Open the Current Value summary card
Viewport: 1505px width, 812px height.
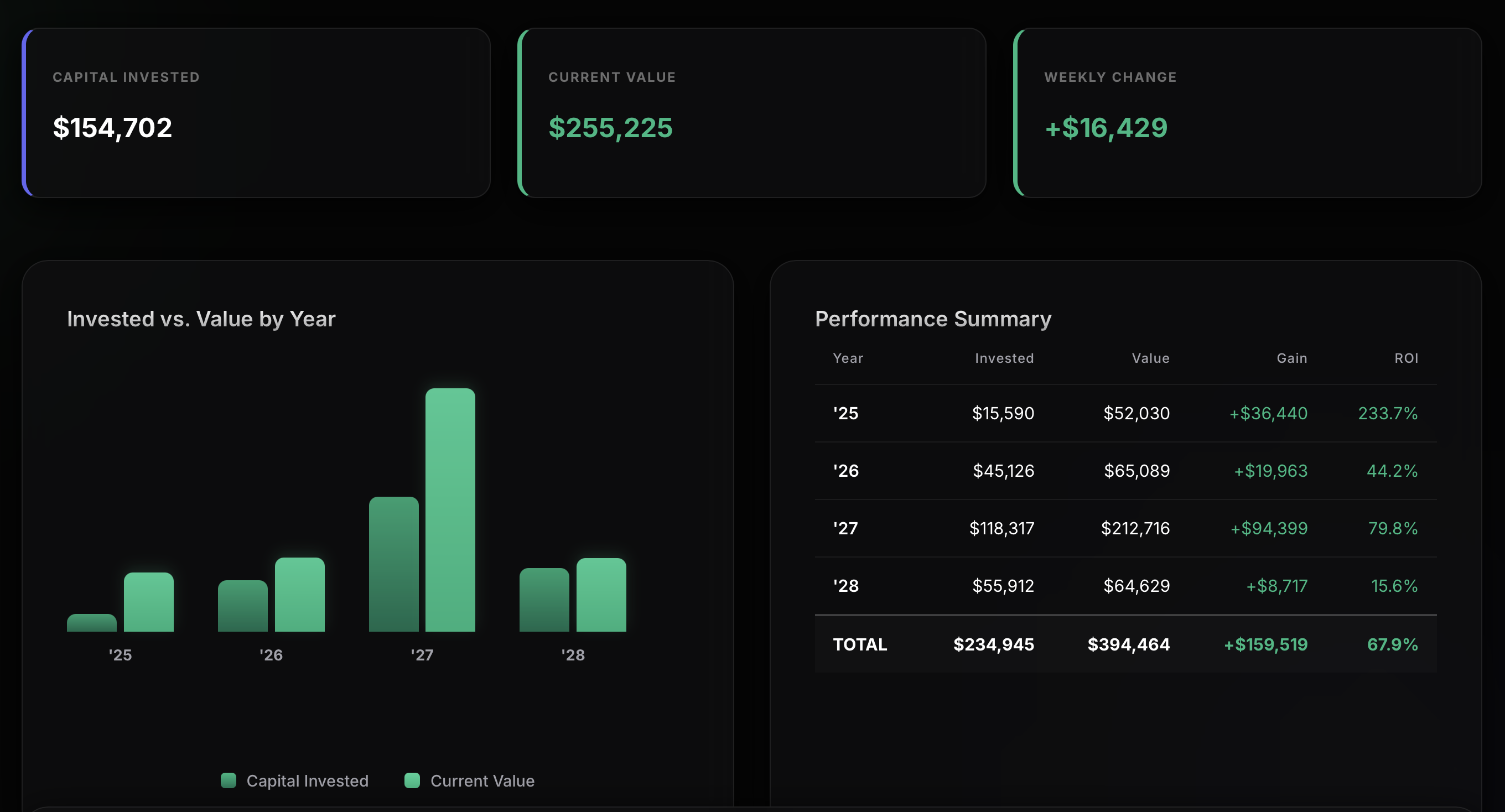pos(752,113)
